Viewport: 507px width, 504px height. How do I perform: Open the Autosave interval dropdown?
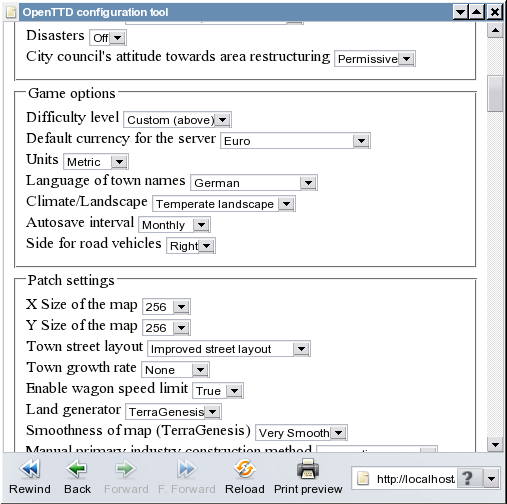pyautogui.click(x=174, y=225)
